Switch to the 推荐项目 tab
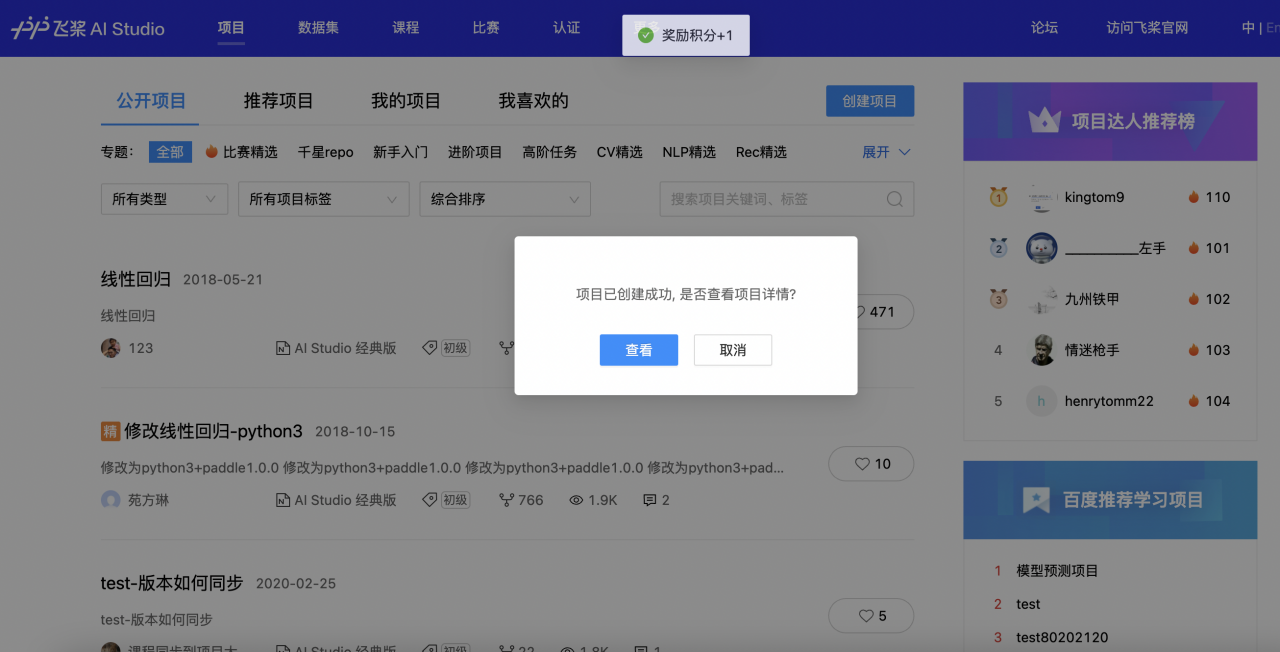This screenshot has width=1280, height=652. [279, 101]
